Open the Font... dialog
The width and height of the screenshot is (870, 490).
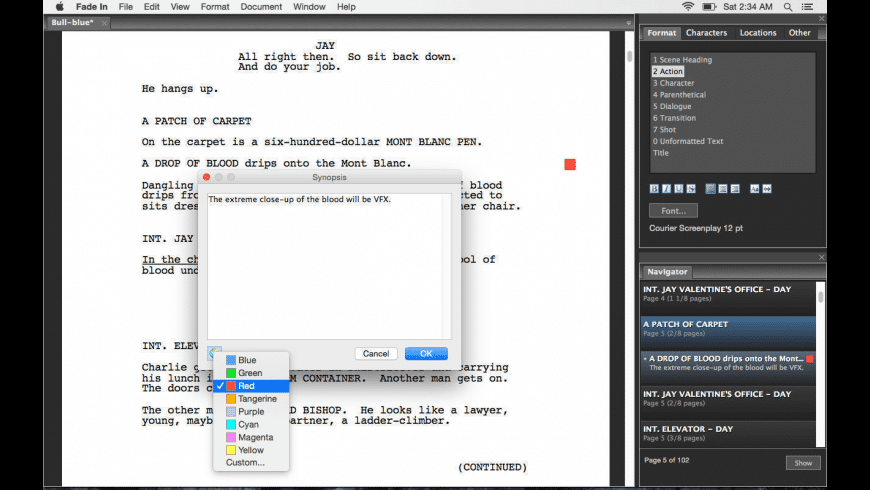pyautogui.click(x=674, y=211)
